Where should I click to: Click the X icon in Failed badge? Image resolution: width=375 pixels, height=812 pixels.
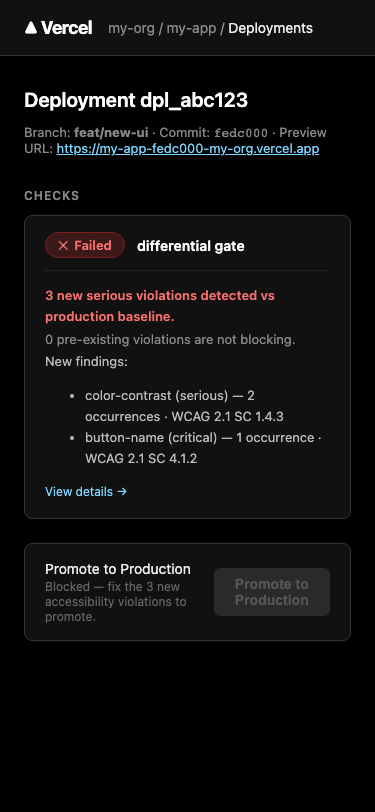click(63, 245)
